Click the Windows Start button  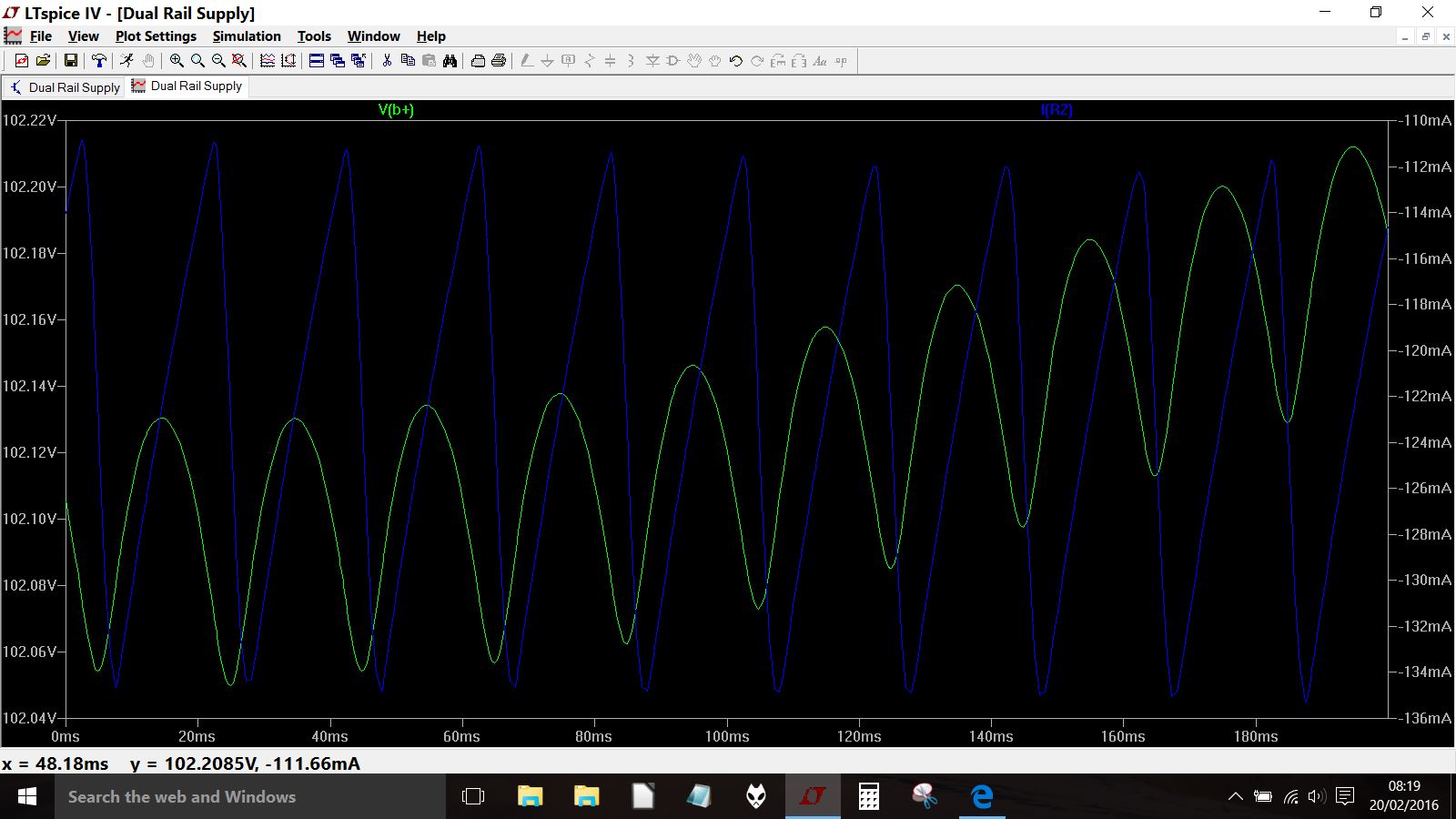pyautogui.click(x=26, y=797)
